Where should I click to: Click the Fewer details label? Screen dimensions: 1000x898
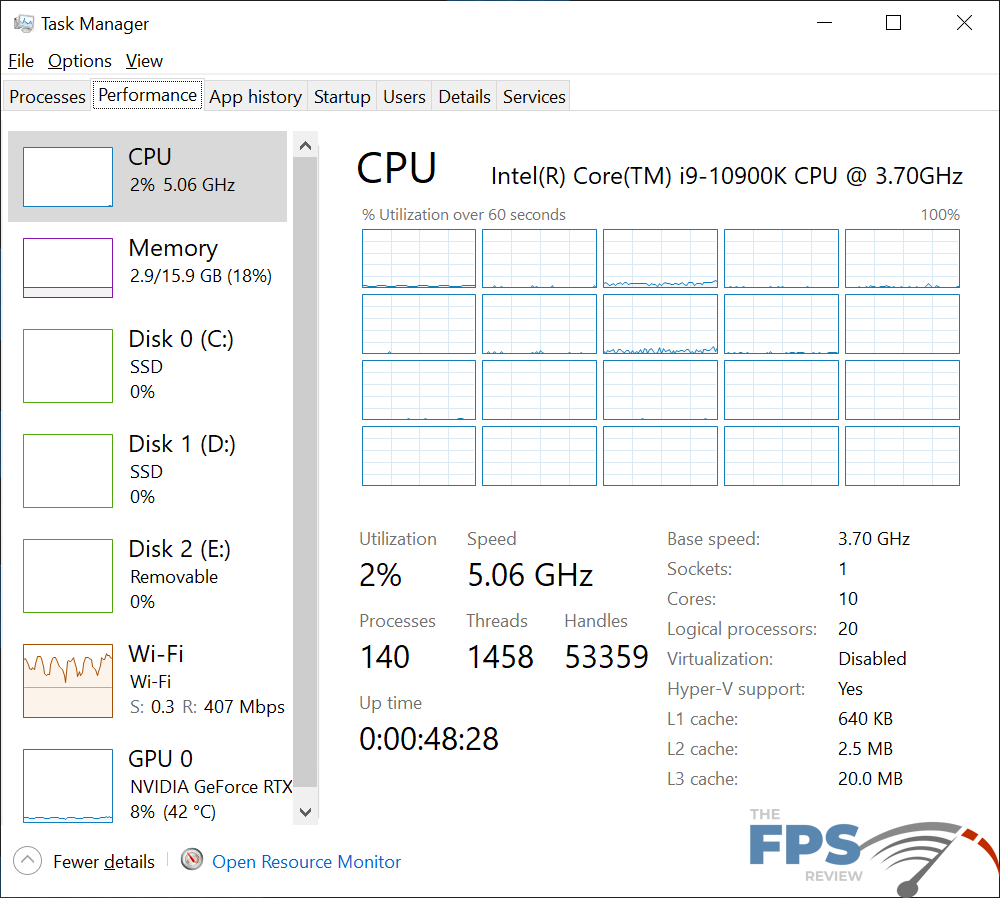tap(104, 862)
